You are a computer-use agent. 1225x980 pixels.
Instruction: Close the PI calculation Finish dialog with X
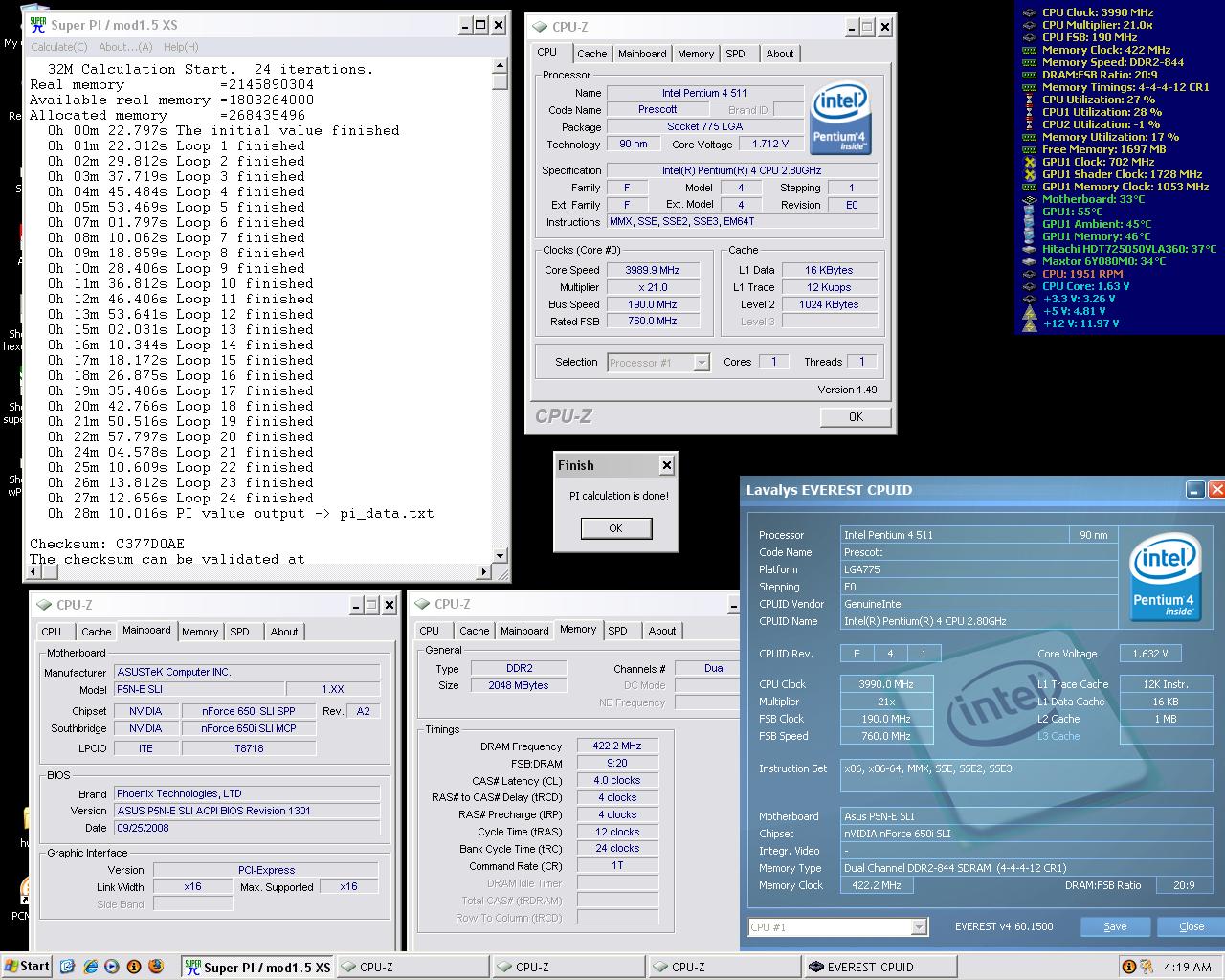pyautogui.click(x=666, y=466)
